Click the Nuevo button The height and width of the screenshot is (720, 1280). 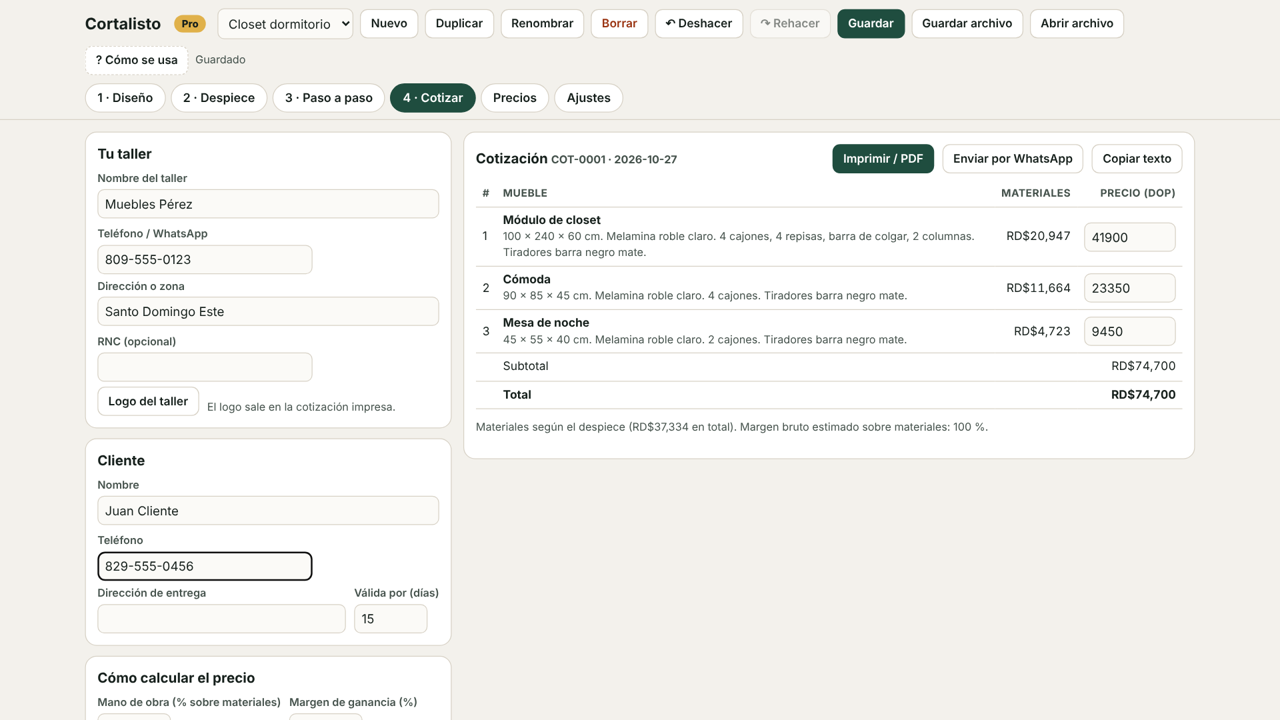tap(389, 23)
